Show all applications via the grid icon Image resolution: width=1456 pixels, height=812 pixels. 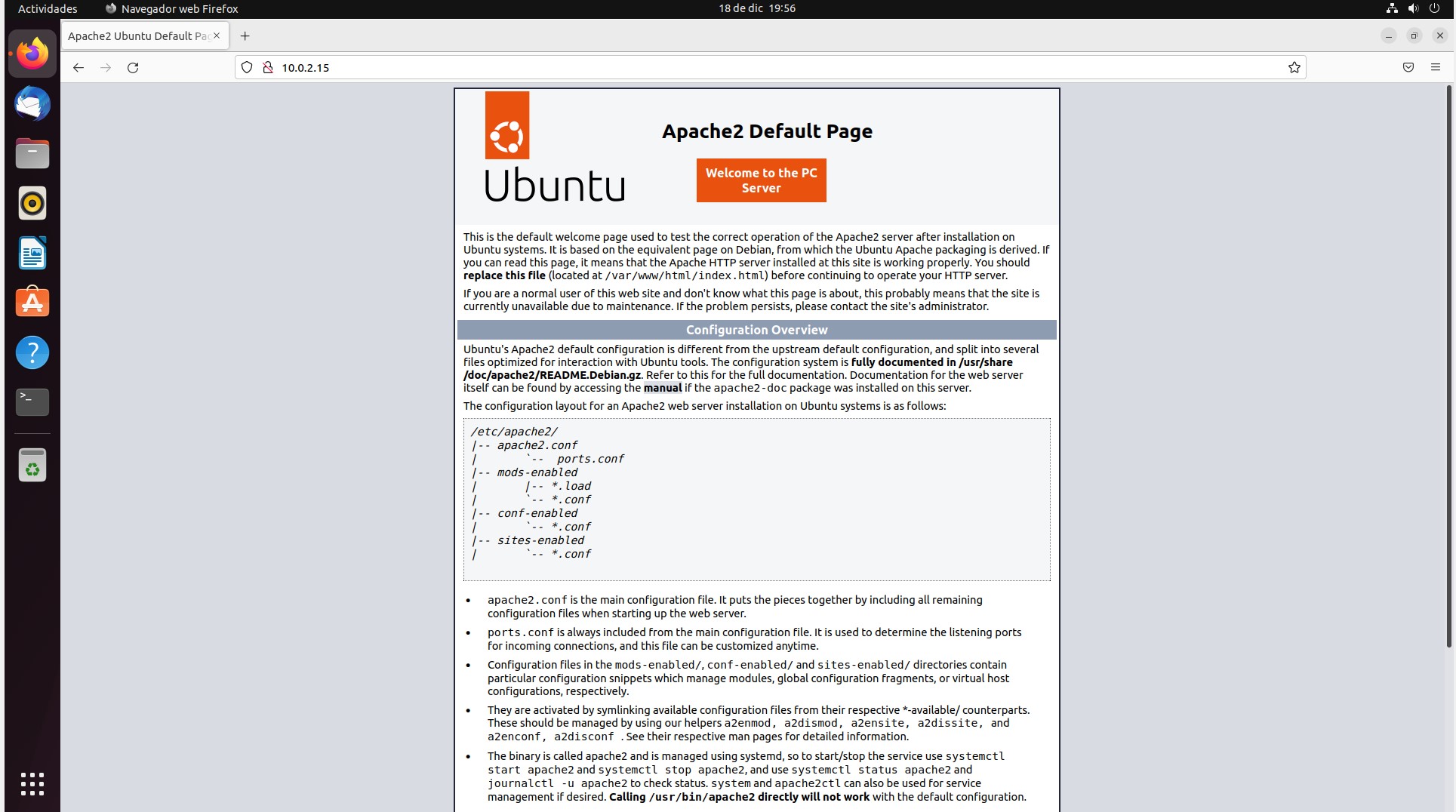click(x=32, y=784)
